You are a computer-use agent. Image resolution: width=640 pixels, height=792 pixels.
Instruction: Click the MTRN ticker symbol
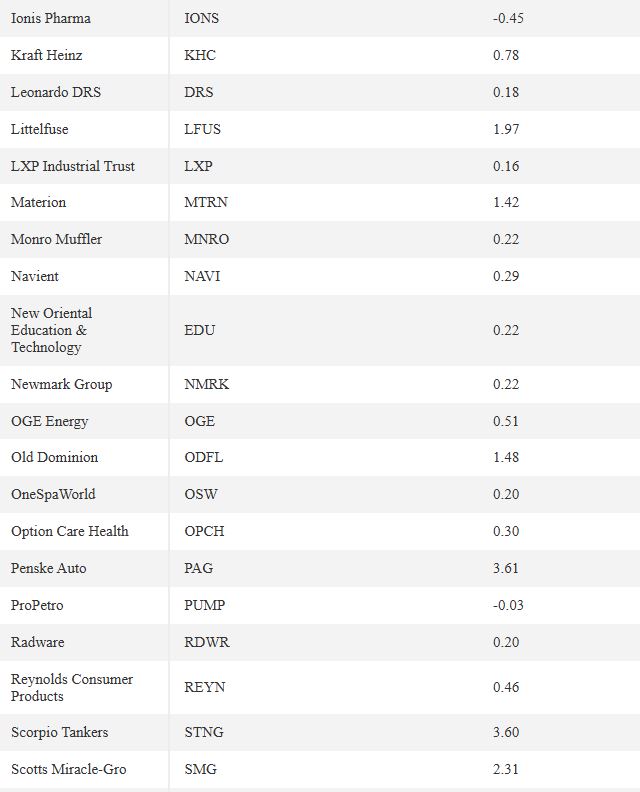tap(206, 202)
